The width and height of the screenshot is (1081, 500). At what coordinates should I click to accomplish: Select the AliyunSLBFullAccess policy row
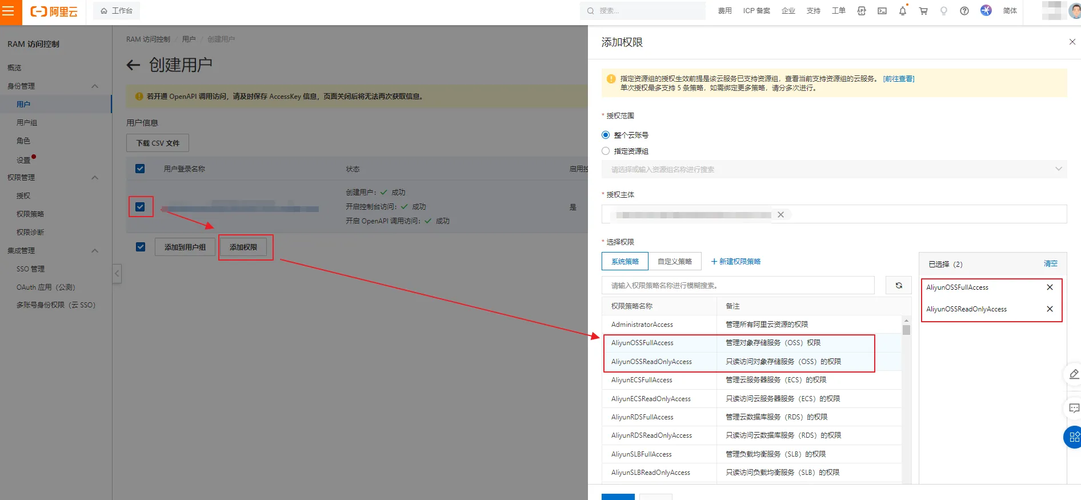point(752,454)
